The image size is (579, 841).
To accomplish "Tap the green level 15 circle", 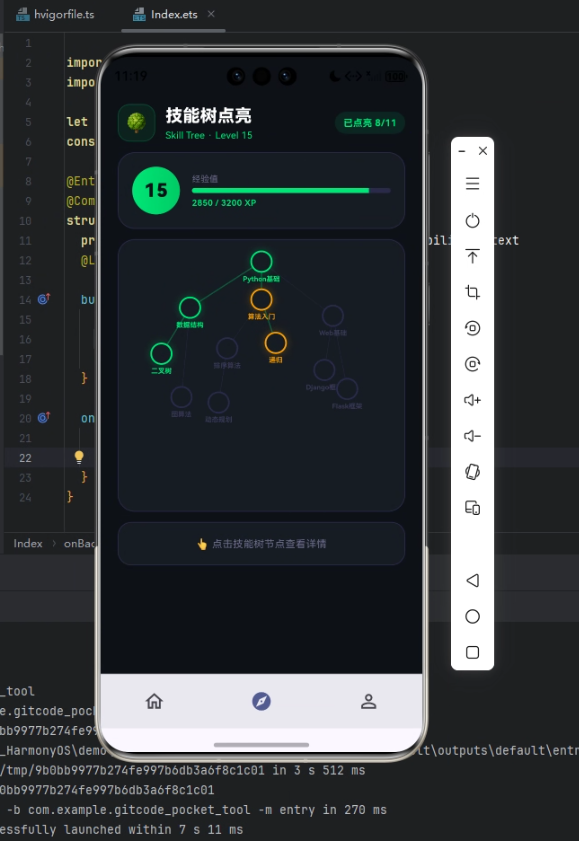I will pyautogui.click(x=156, y=190).
